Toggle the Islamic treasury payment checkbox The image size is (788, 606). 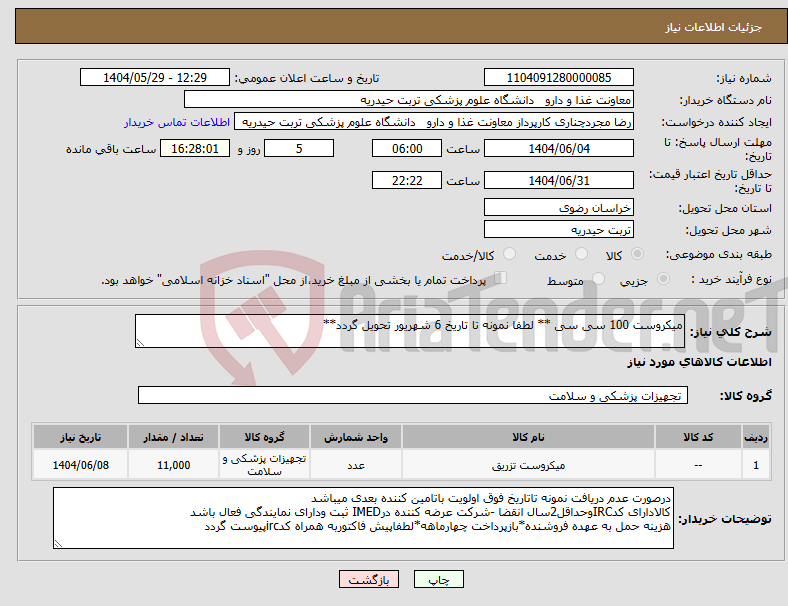(501, 278)
